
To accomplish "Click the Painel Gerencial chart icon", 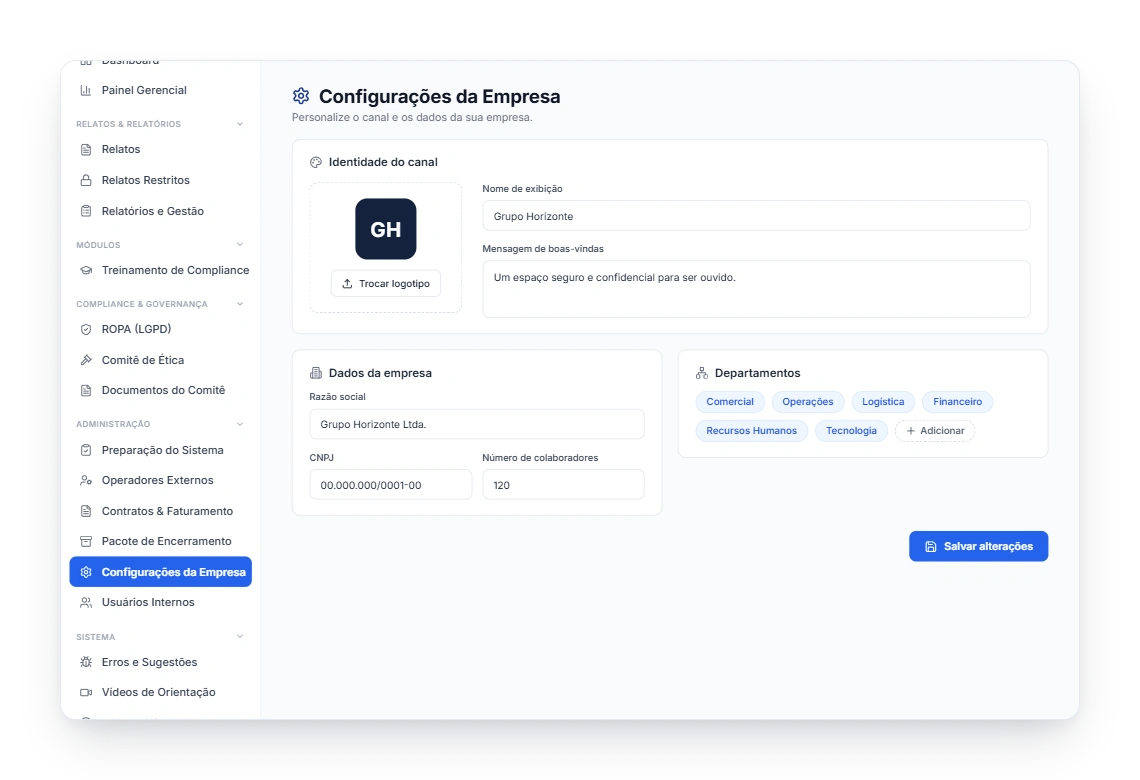I will click(x=86, y=90).
